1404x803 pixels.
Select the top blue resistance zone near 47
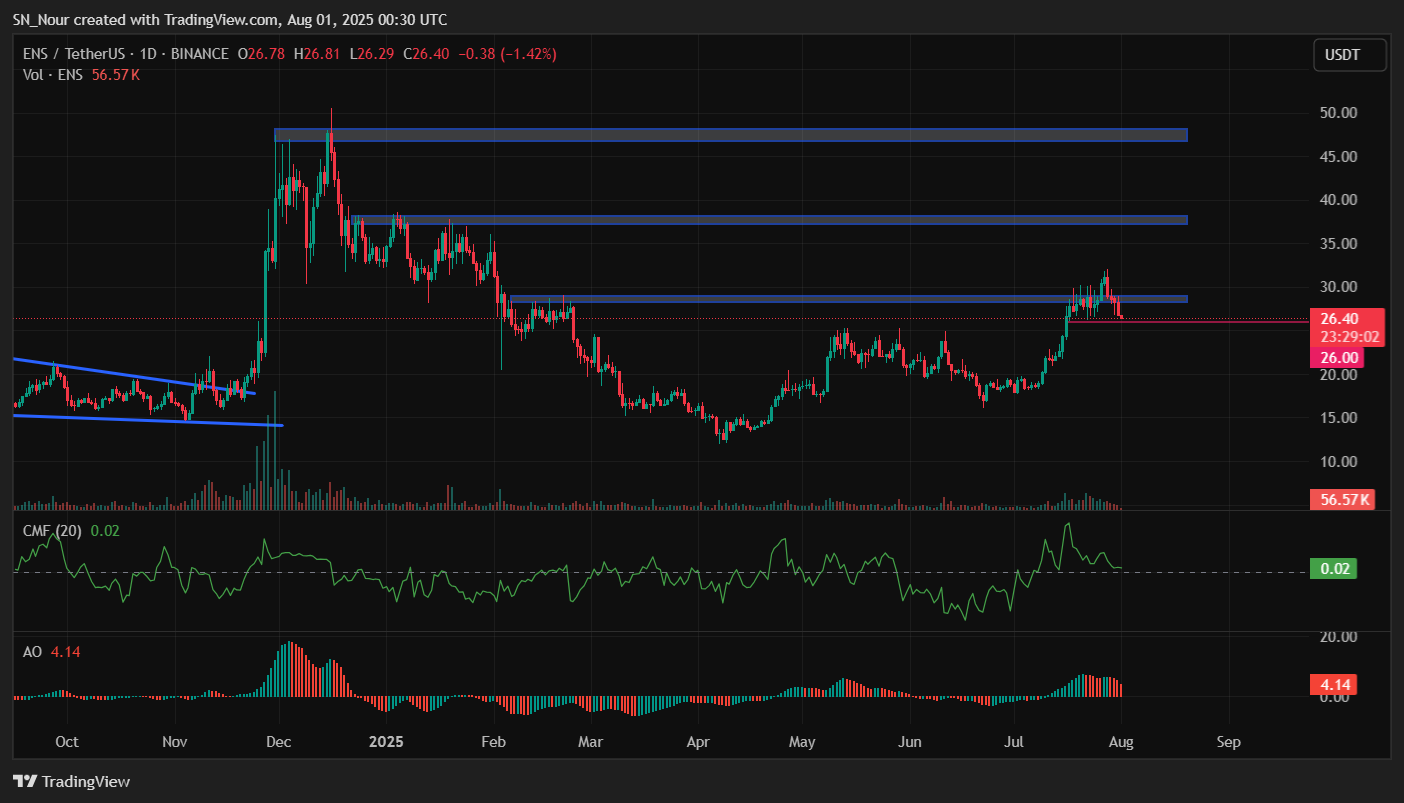pos(730,135)
